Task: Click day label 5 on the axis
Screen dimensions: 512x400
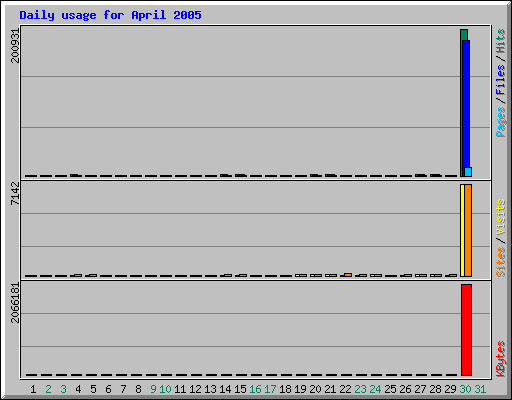Action: coord(93,389)
